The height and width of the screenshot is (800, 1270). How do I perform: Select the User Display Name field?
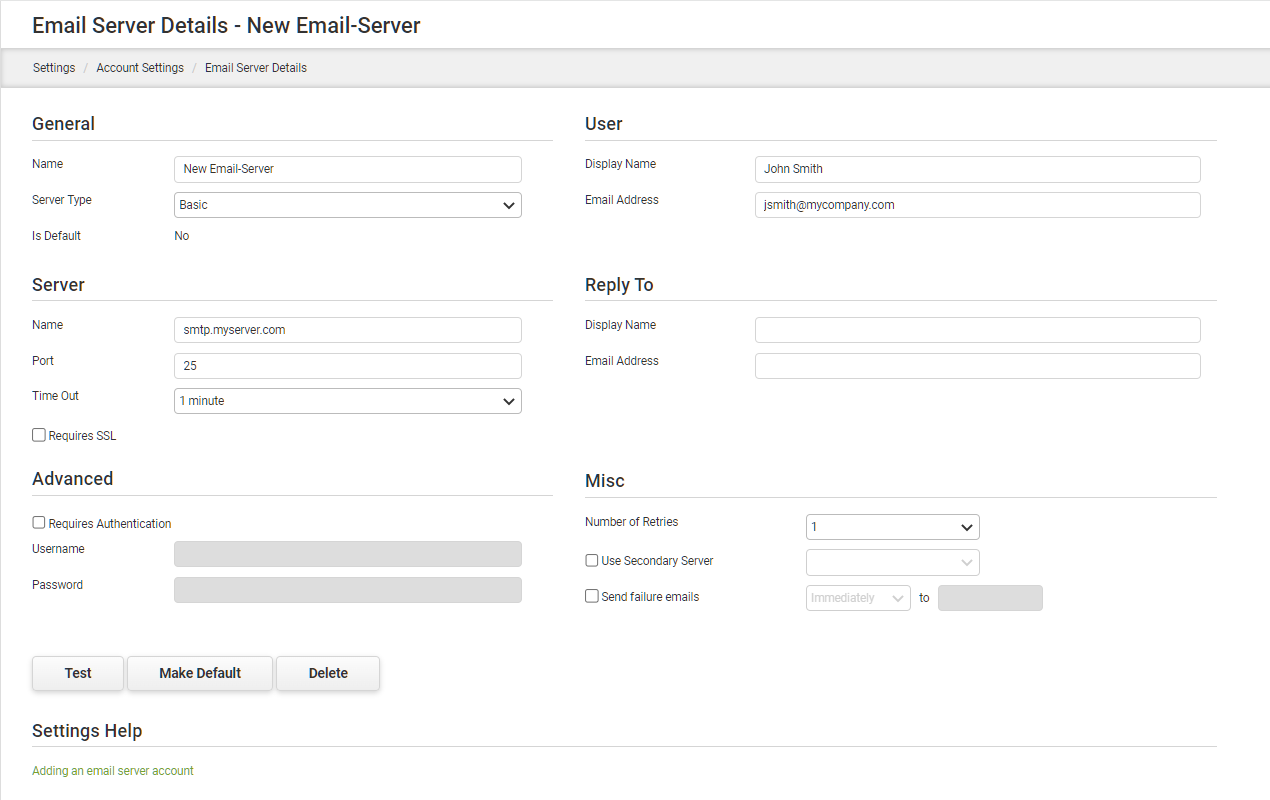tap(977, 169)
